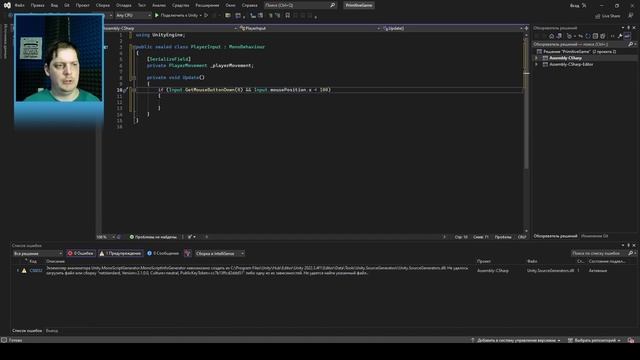Screen dimensions: 640x360
Task: Switch to the Список ошибок tab
Action: [x=27, y=331]
